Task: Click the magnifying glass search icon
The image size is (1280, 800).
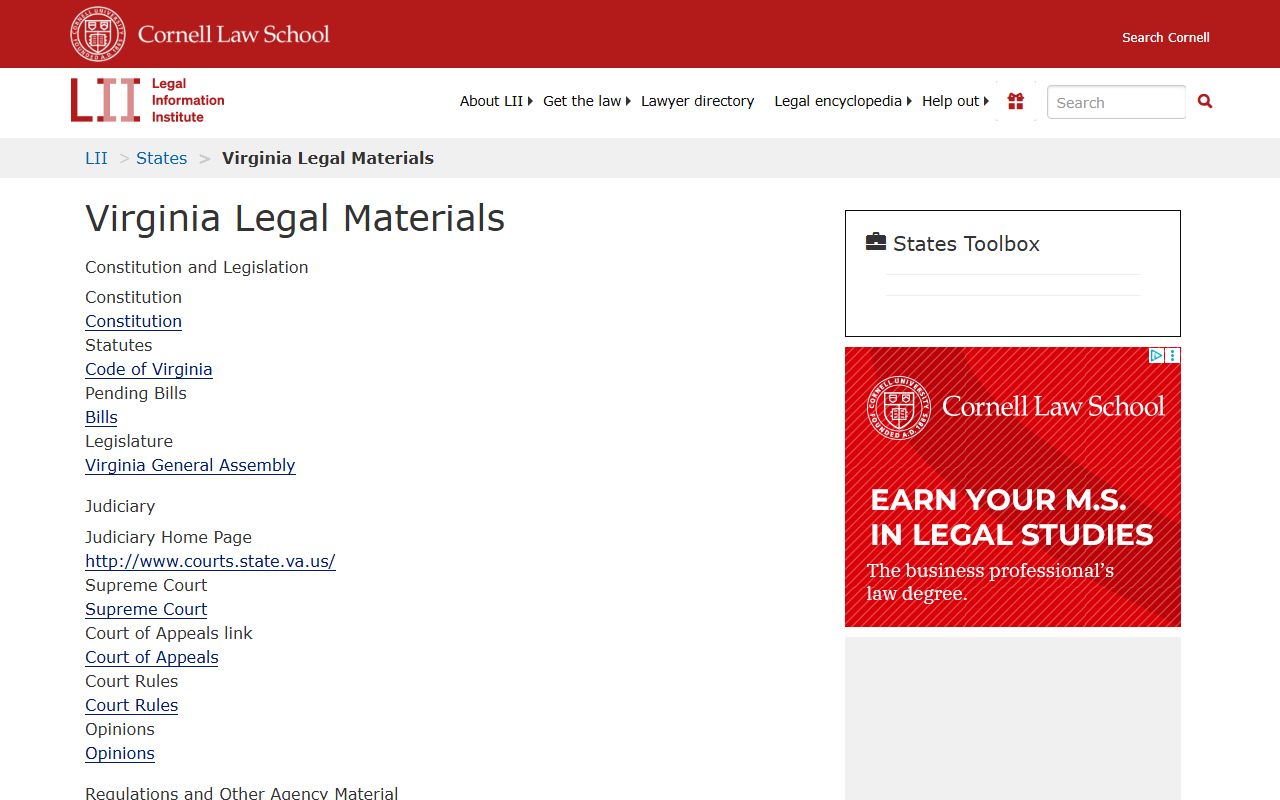Action: [x=1205, y=101]
